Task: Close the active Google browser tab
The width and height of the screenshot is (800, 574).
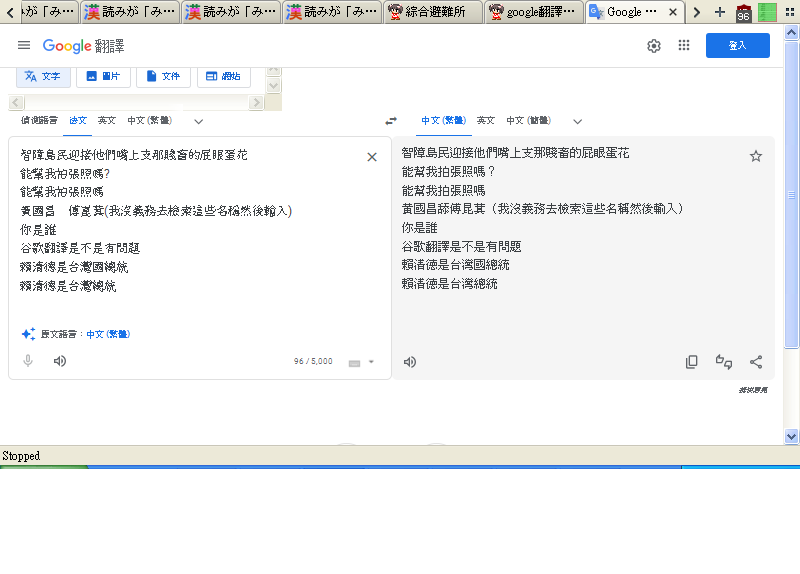Action: point(673,12)
